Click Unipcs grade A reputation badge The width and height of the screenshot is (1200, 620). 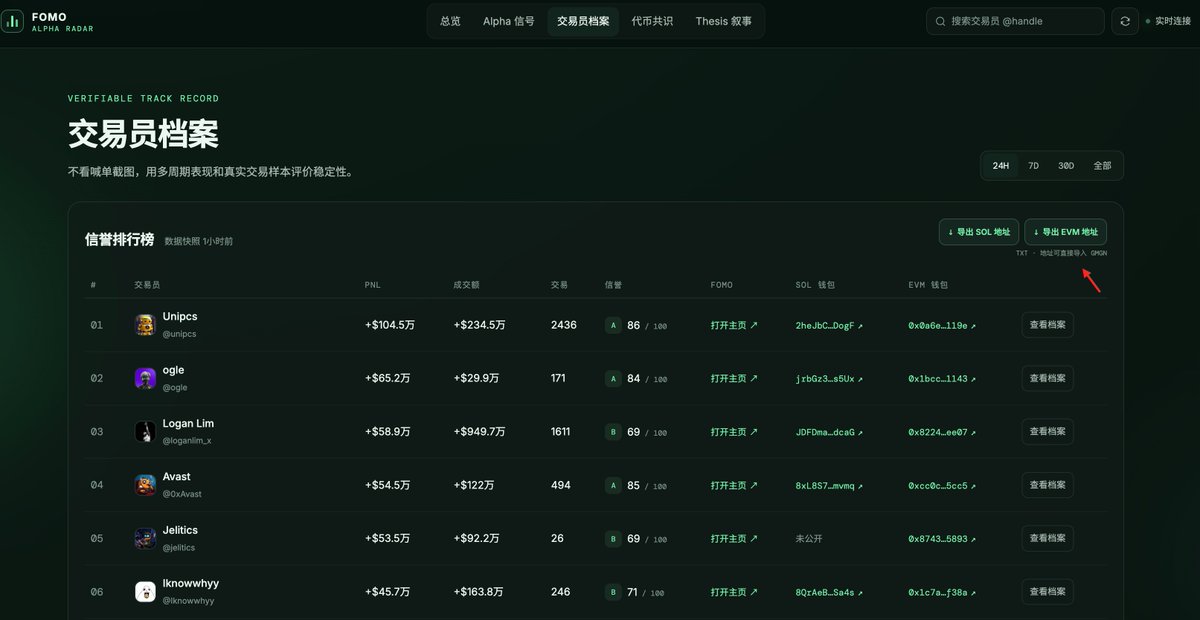point(612,325)
